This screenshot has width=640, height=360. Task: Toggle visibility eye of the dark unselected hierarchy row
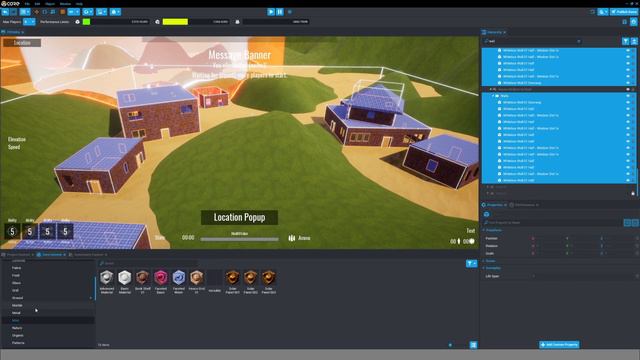point(628,89)
